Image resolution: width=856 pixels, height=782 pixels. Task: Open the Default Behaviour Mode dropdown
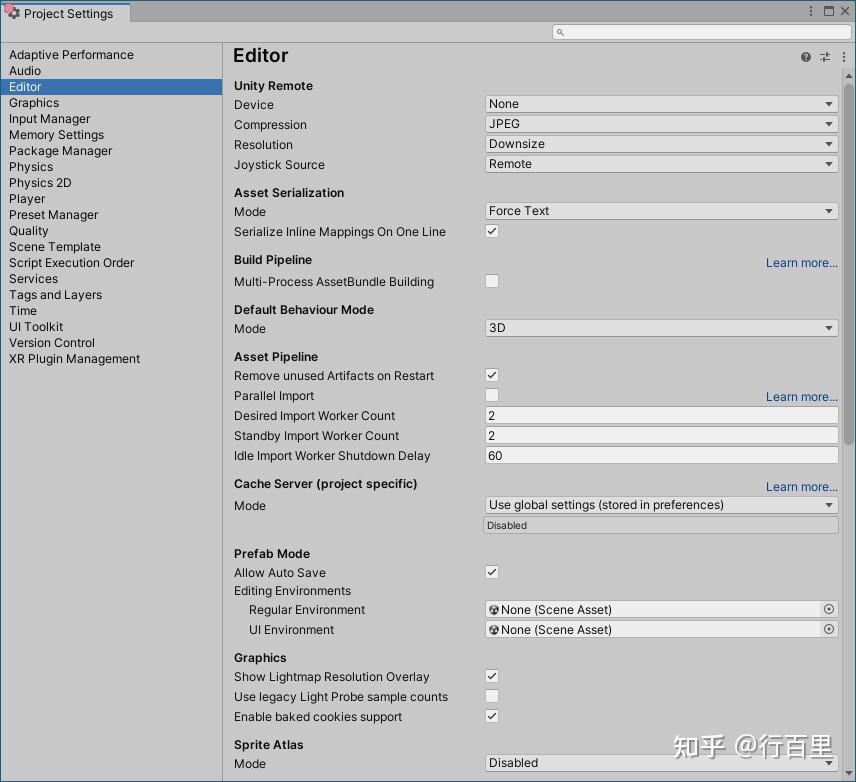[661, 328]
